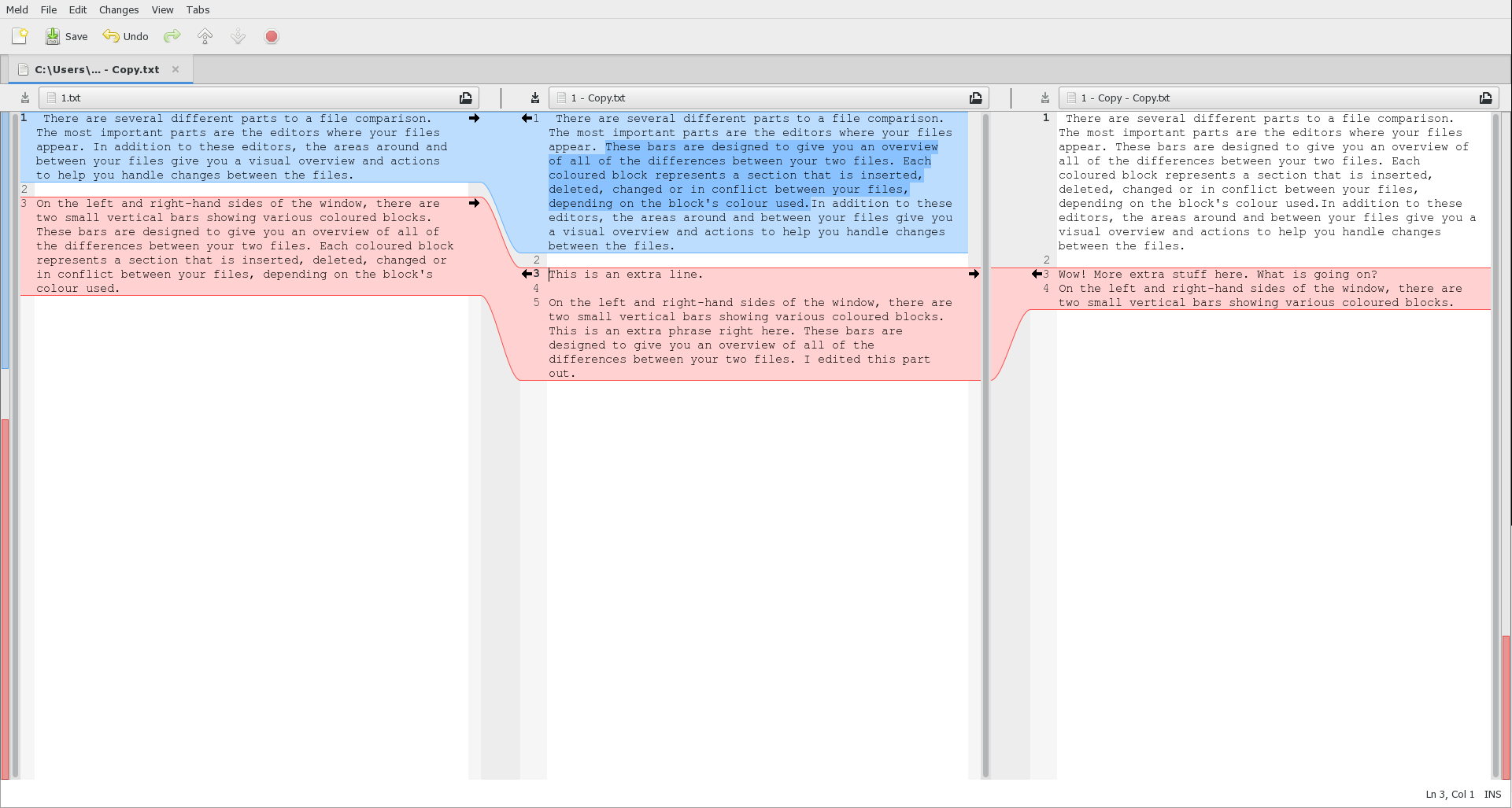Push 'This is an extra line' right
Viewport: 1512px width, 808px height.
coord(974,274)
